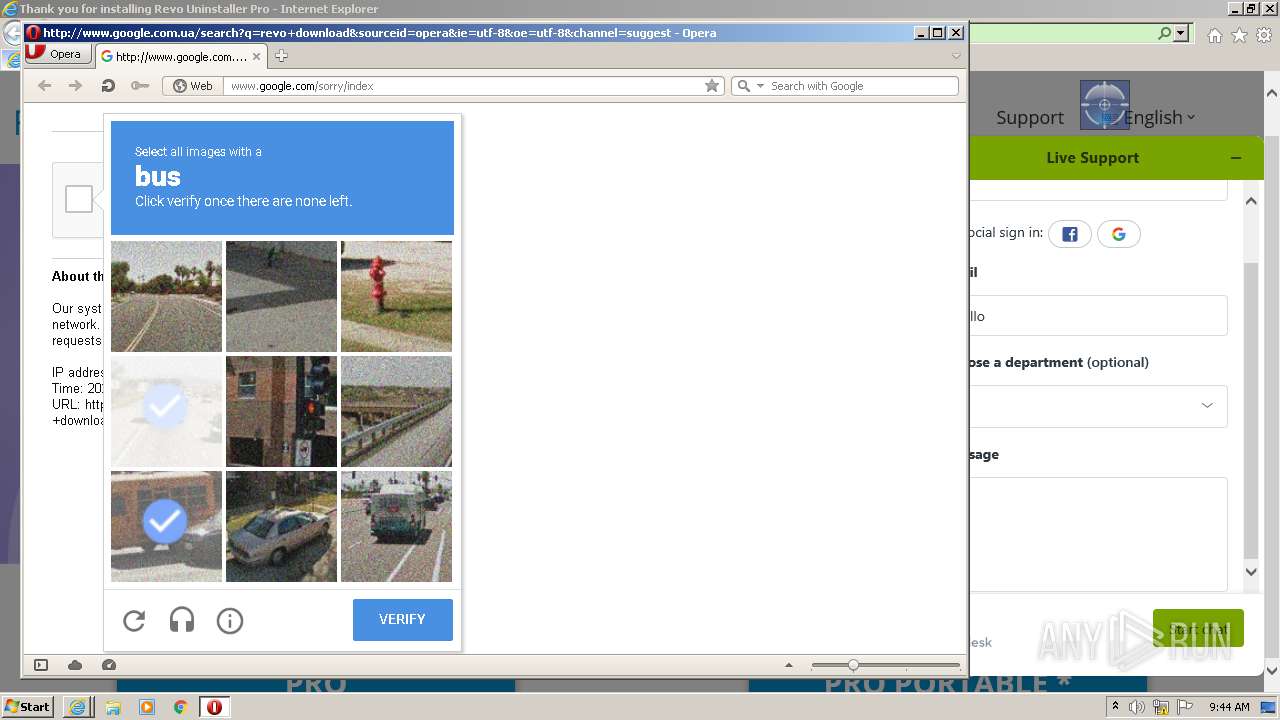Collapse the Live Support panel

pyautogui.click(x=1236, y=158)
